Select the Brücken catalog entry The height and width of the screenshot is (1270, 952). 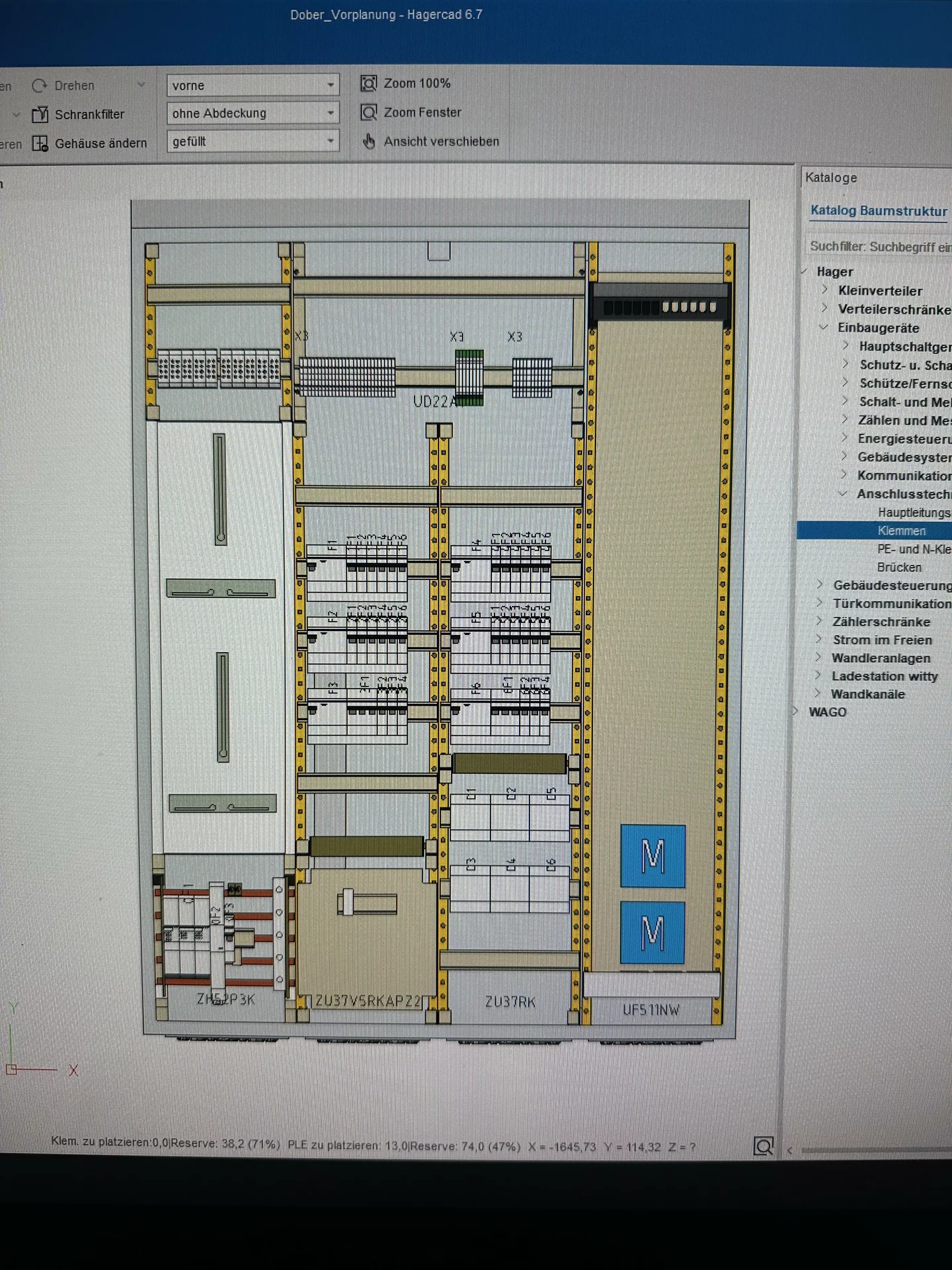898,568
